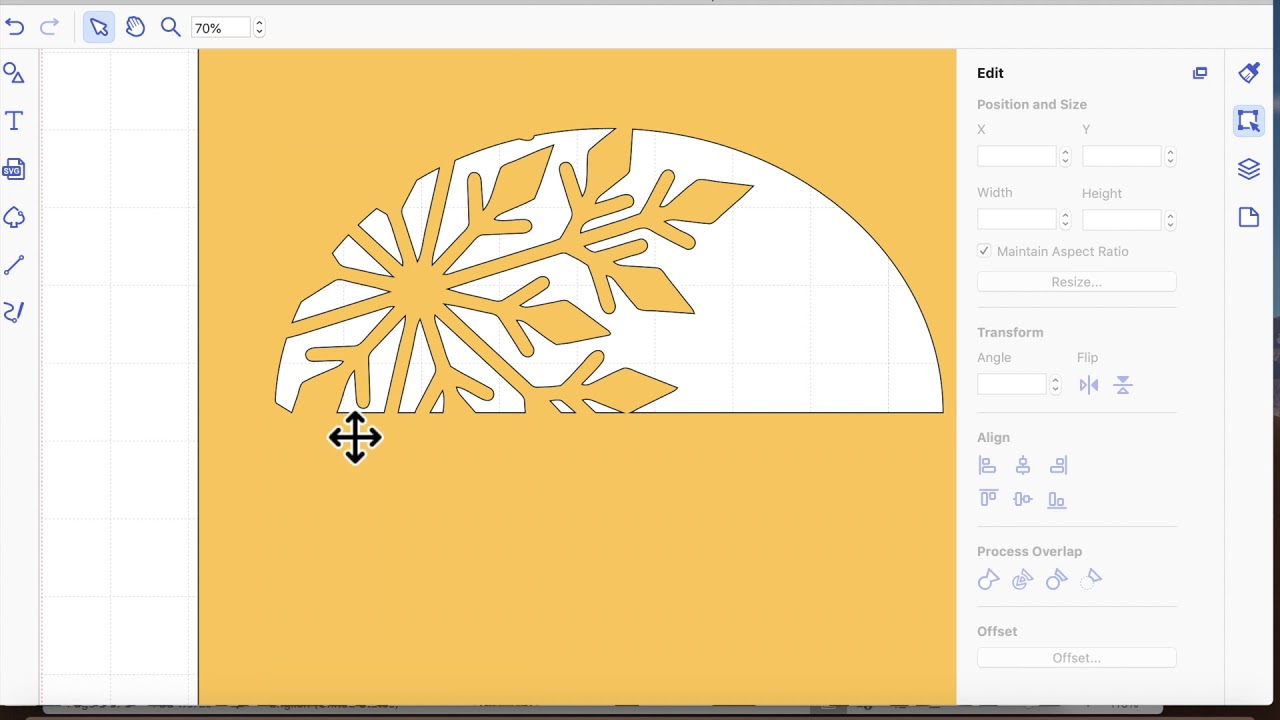
Task: Adjust the Angle stepper
Action: coord(1055,384)
